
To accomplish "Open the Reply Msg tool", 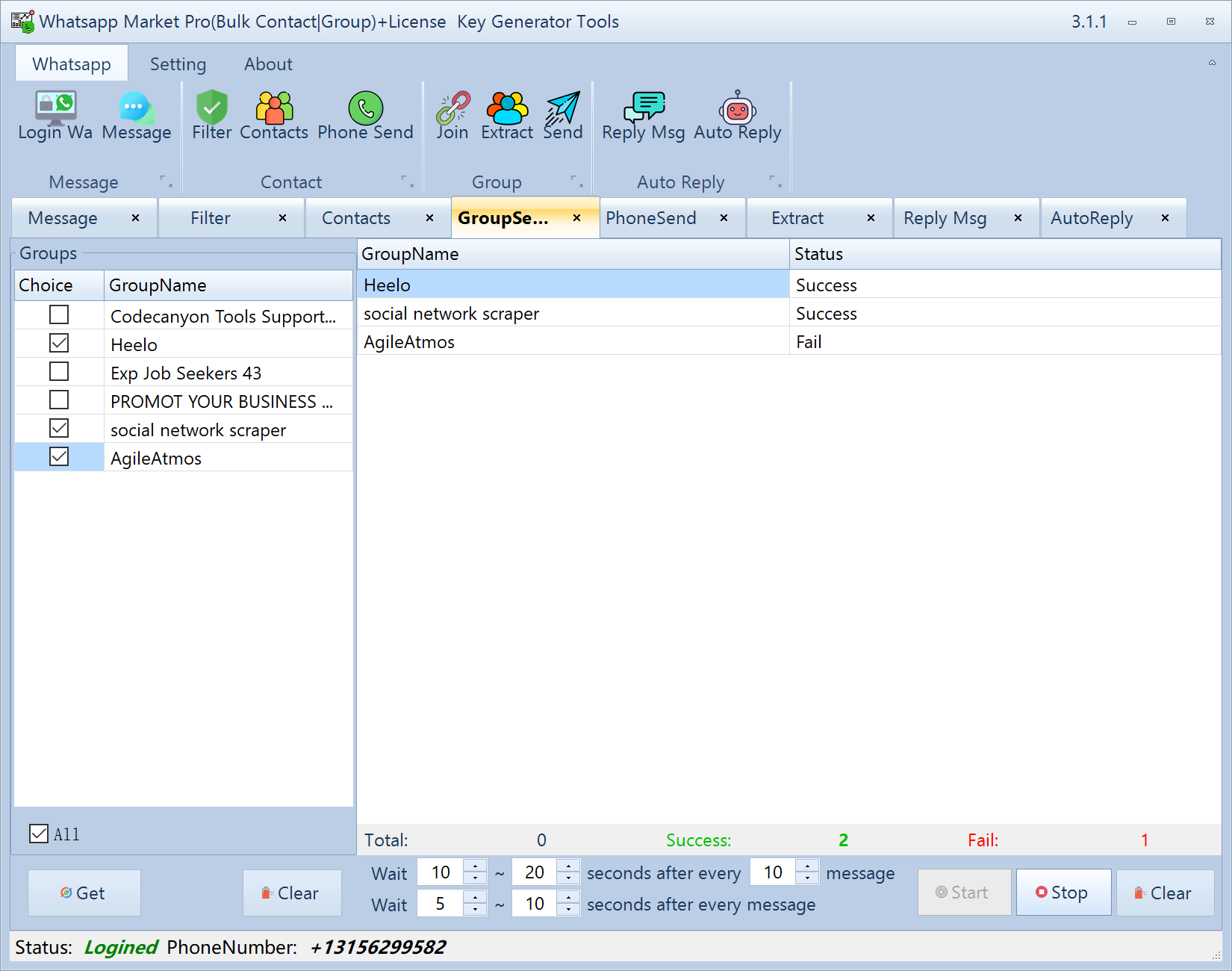I will point(643,116).
